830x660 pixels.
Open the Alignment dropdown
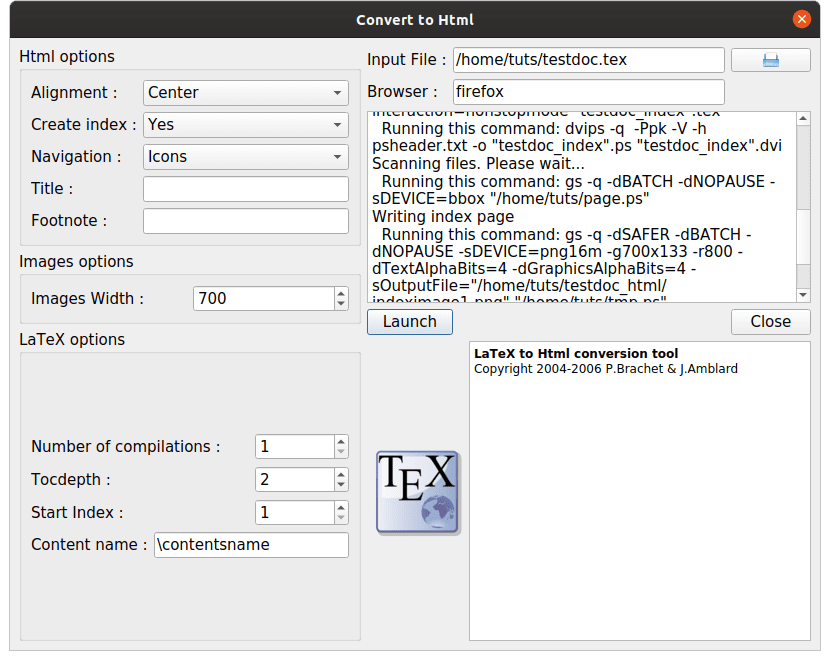(x=245, y=92)
